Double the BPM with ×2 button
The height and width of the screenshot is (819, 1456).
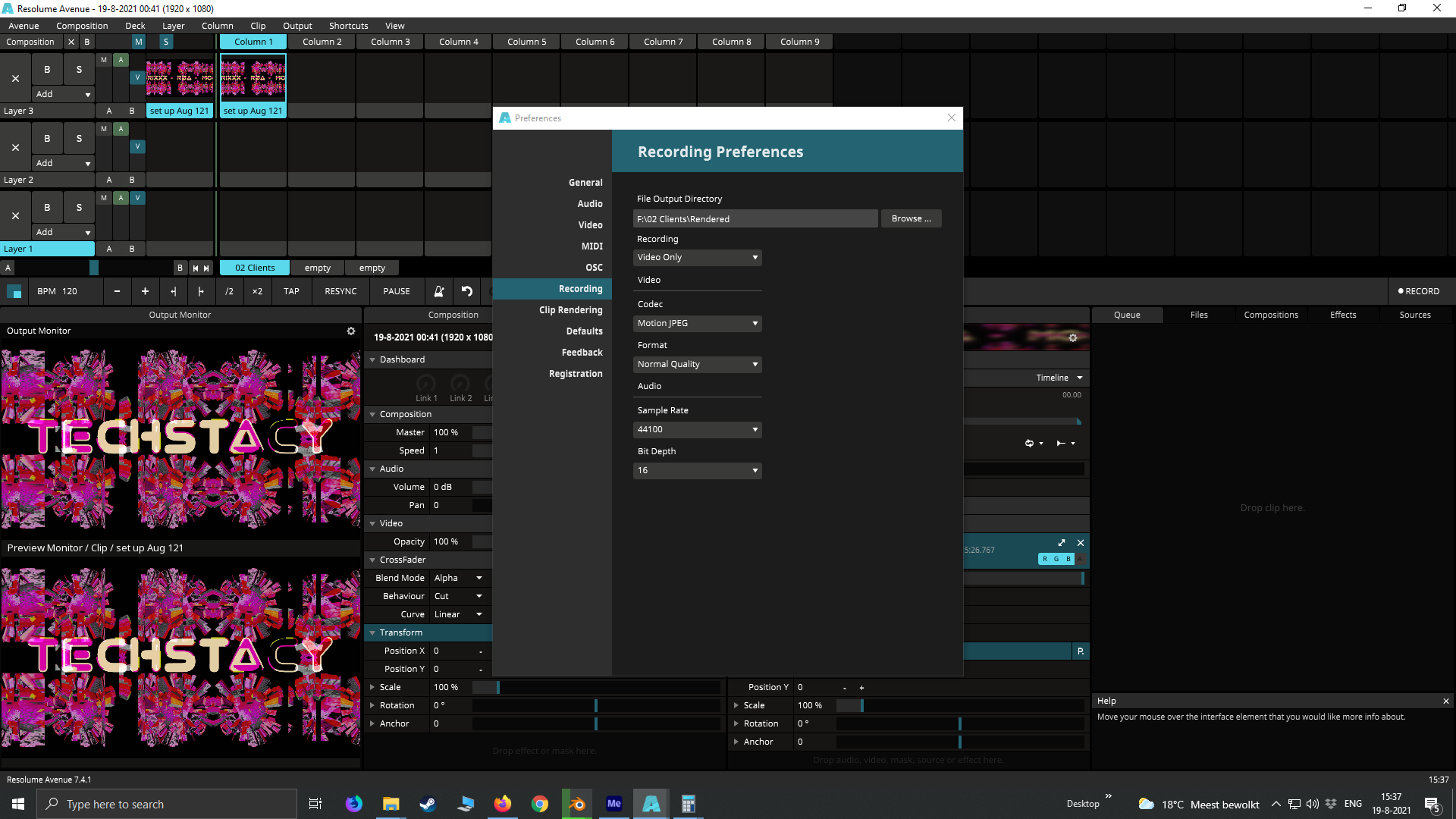click(257, 291)
